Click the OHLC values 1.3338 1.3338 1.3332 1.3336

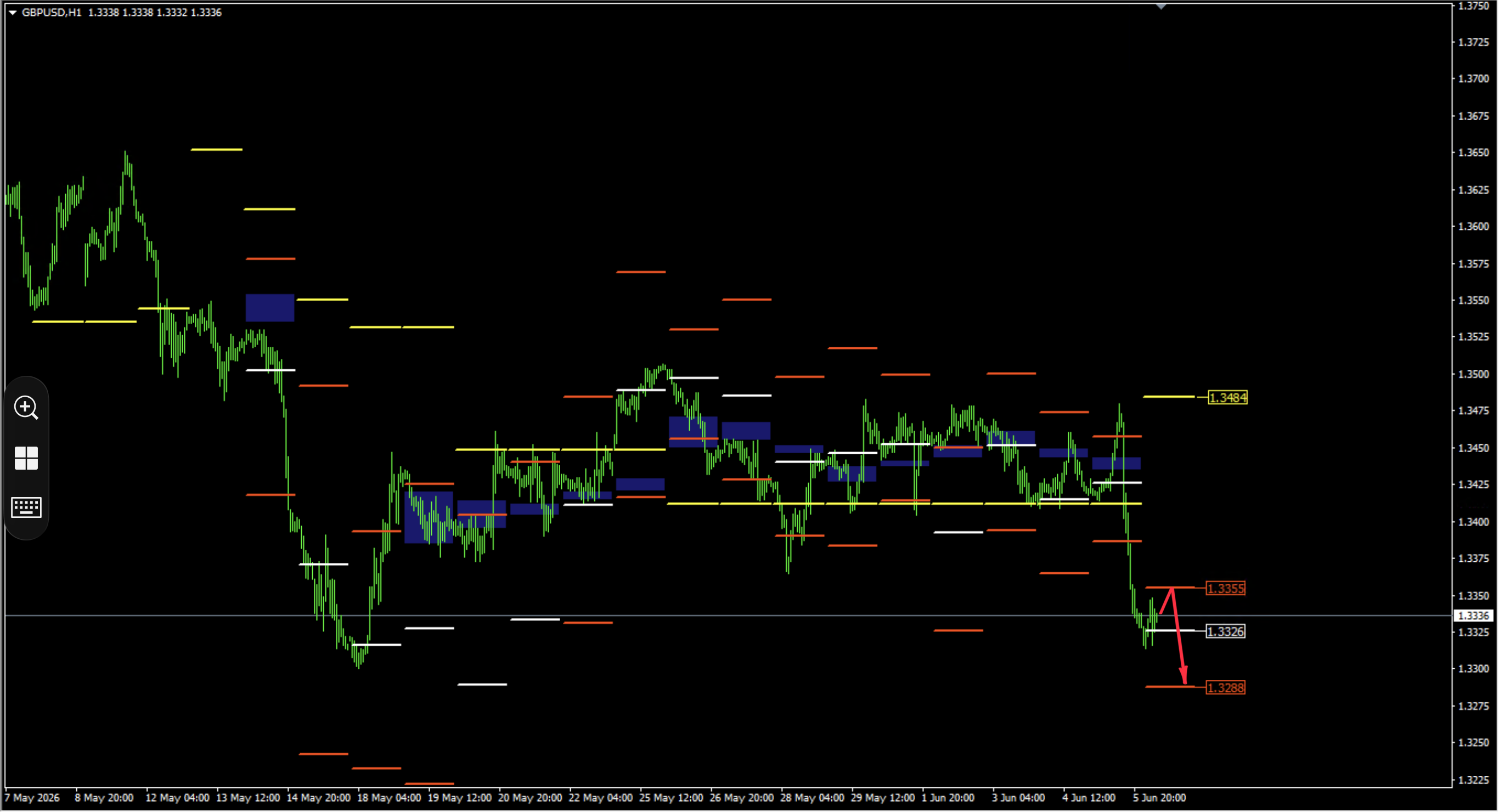[x=155, y=12]
